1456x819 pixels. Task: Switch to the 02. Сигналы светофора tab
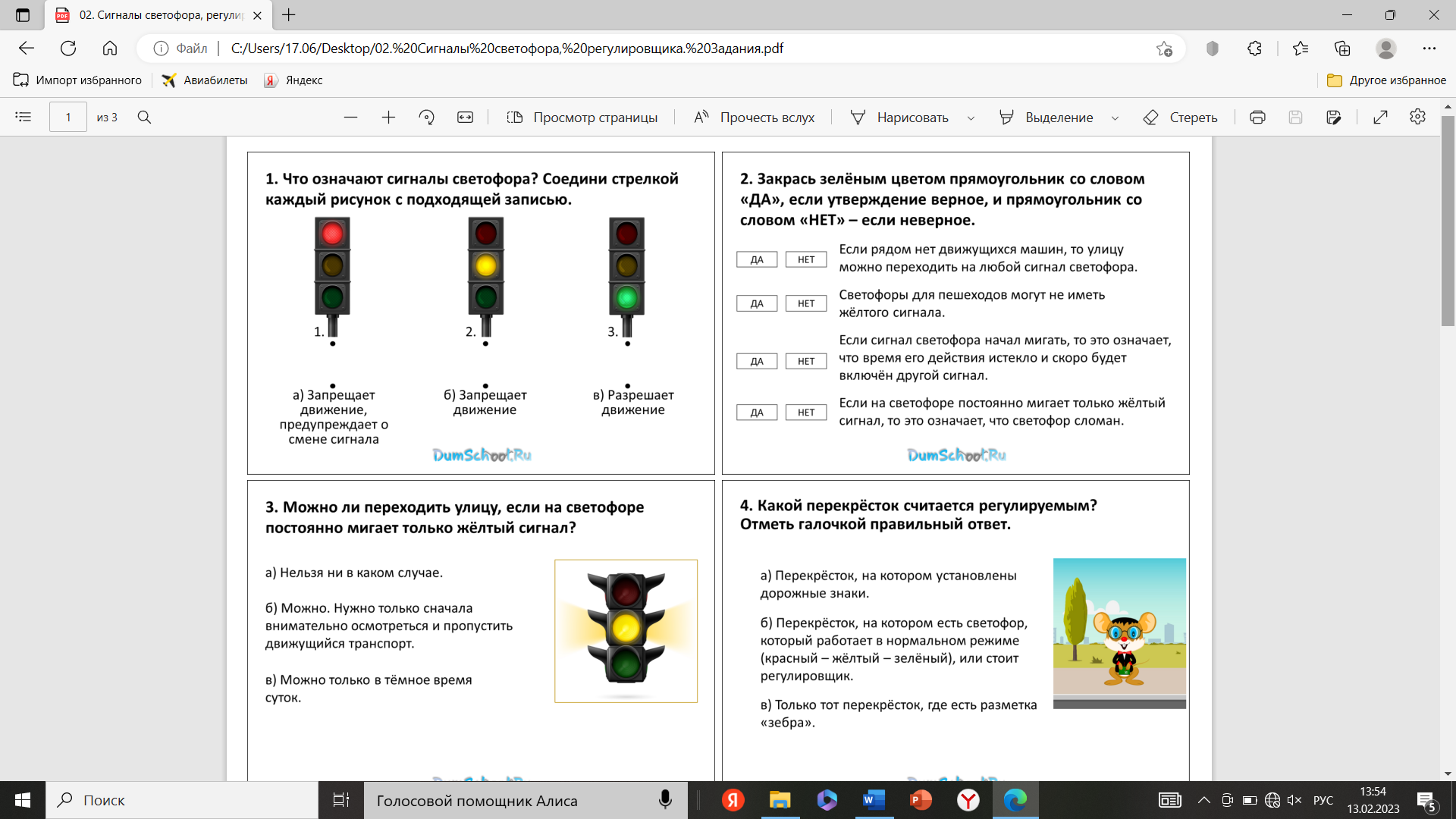[159, 15]
